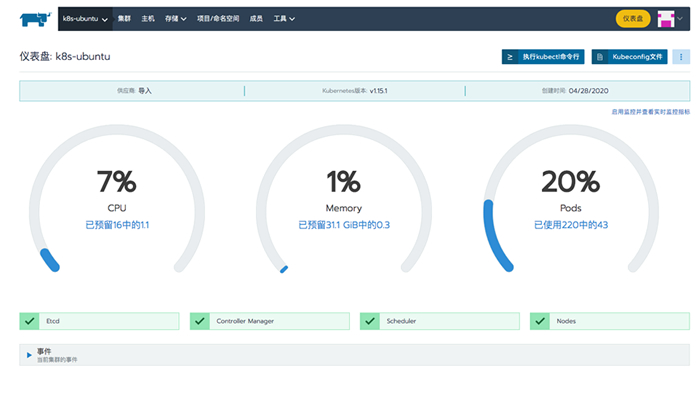Screen dimensions: 700x399
Task: Click 已使用220中的43 text
Action: click(x=571, y=225)
